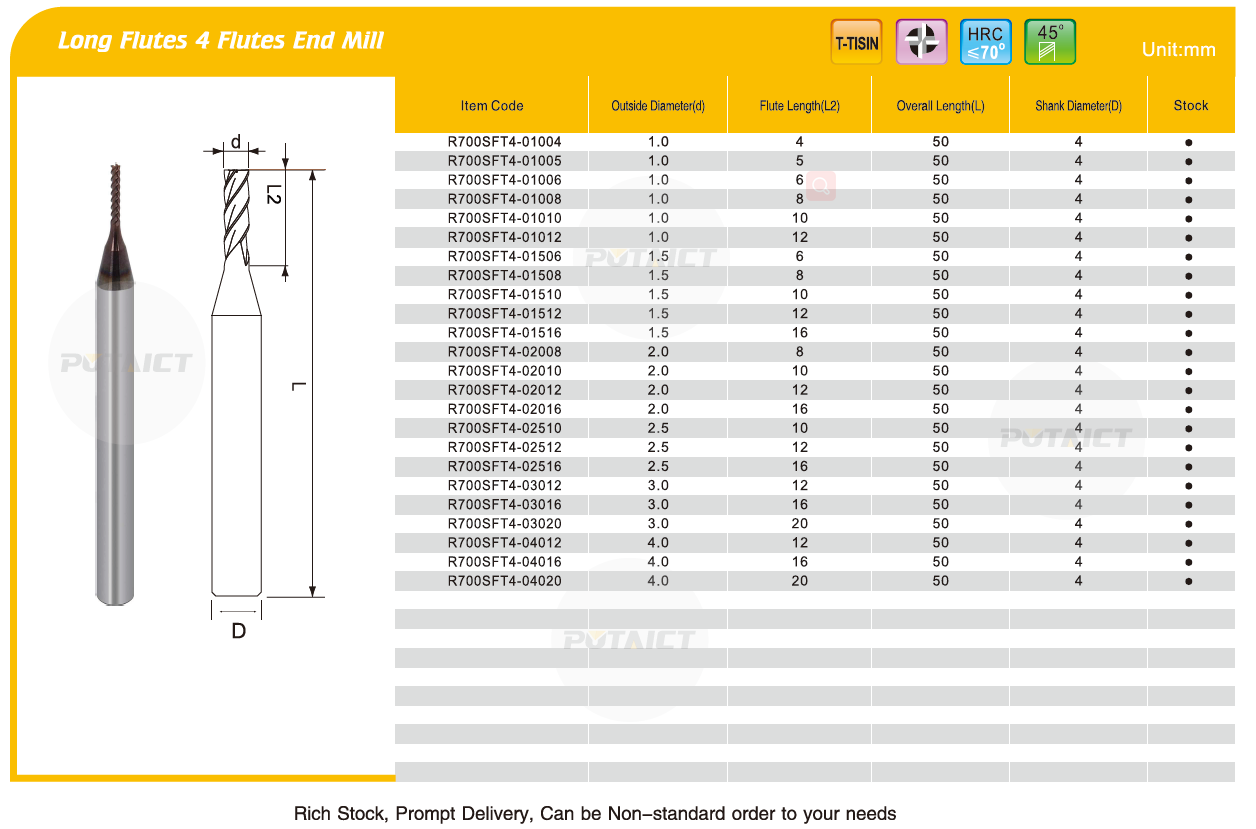This screenshot has width=1256, height=829.
Task: Click the red image search magnifier icon
Action: (x=821, y=186)
